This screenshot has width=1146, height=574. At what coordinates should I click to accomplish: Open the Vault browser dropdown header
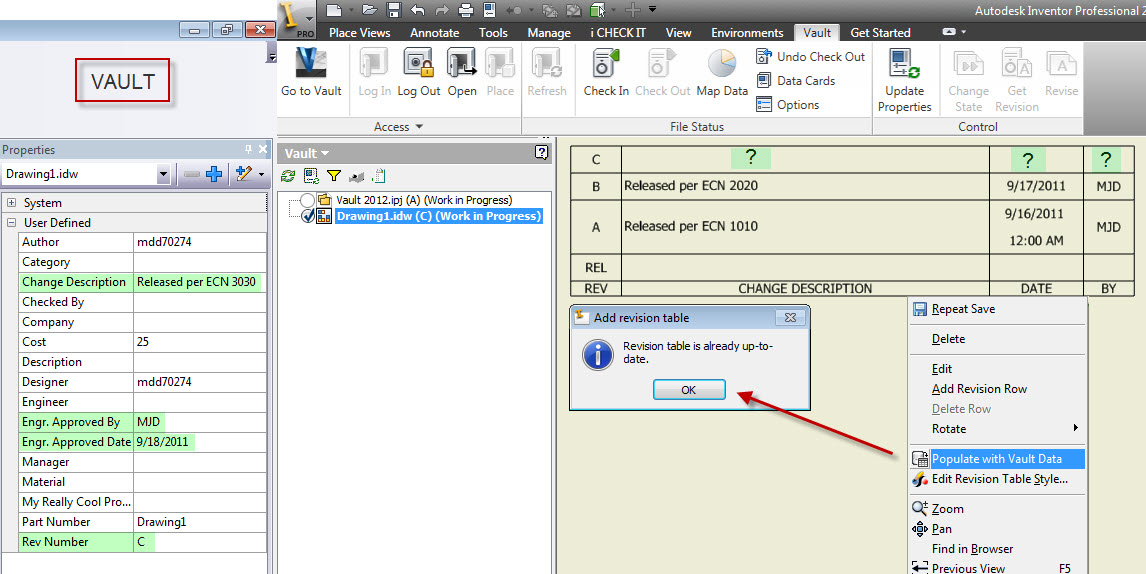point(307,154)
